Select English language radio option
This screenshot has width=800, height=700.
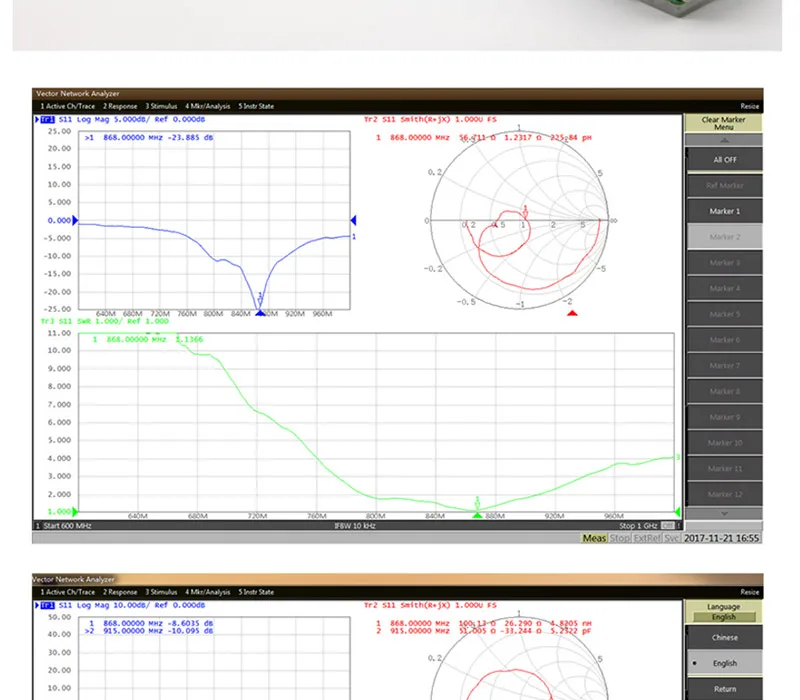coord(724,663)
